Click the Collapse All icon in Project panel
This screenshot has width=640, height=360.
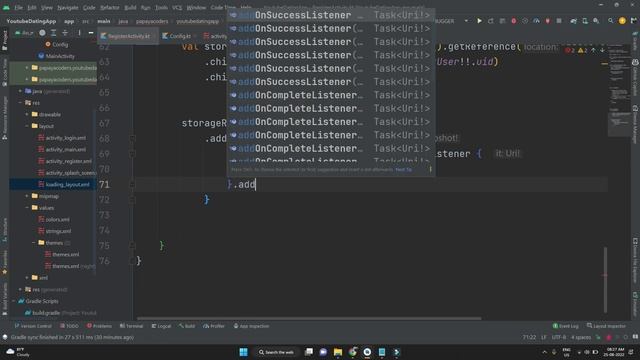pos(65,33)
